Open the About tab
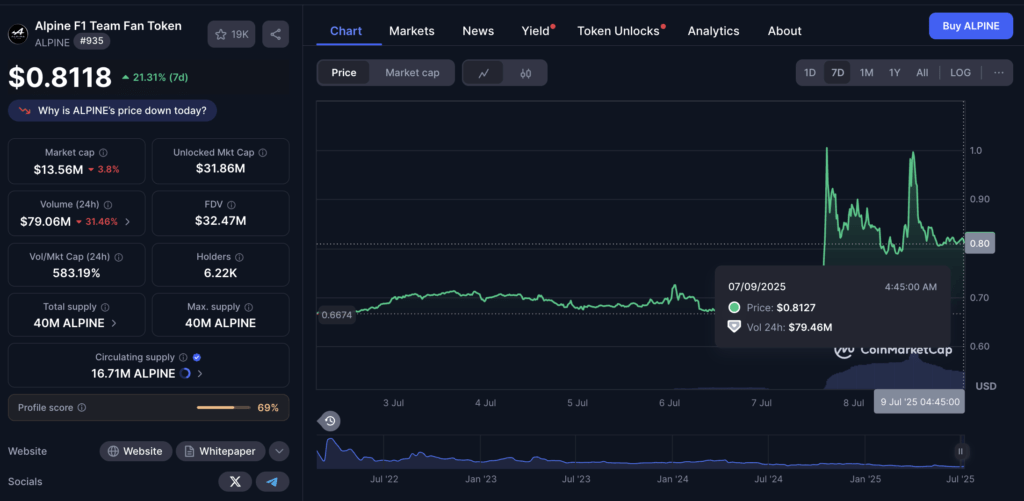Screen dimensions: 1024x501 coord(784,31)
